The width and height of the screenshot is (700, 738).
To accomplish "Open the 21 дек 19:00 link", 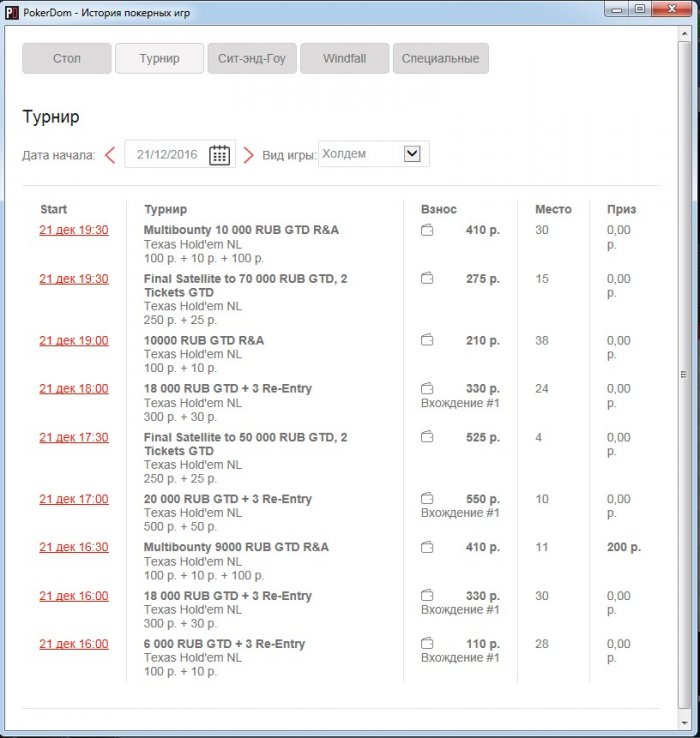I will pos(74,340).
